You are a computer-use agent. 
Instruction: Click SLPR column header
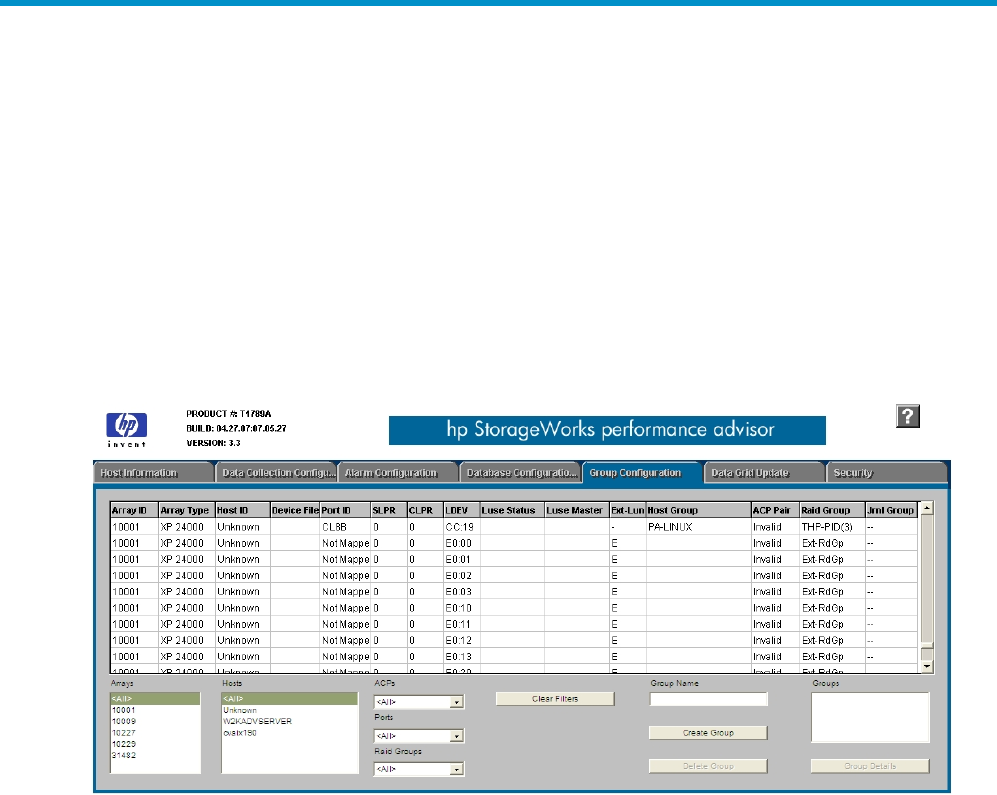click(389, 510)
